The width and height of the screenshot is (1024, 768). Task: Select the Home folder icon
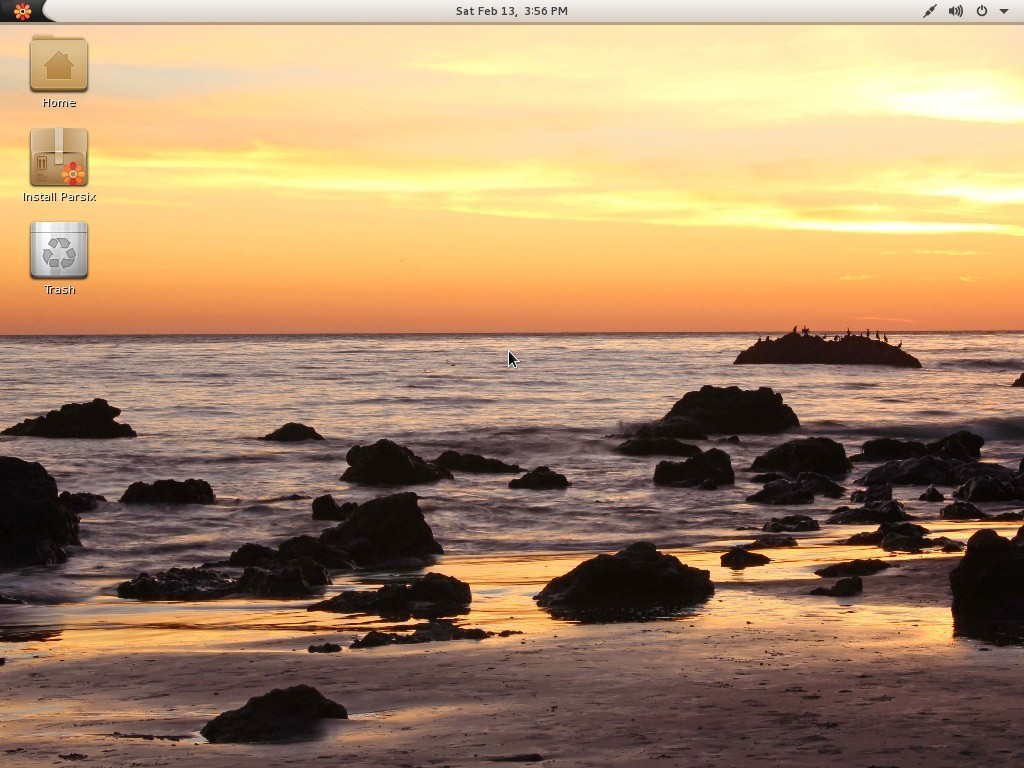pyautogui.click(x=59, y=65)
